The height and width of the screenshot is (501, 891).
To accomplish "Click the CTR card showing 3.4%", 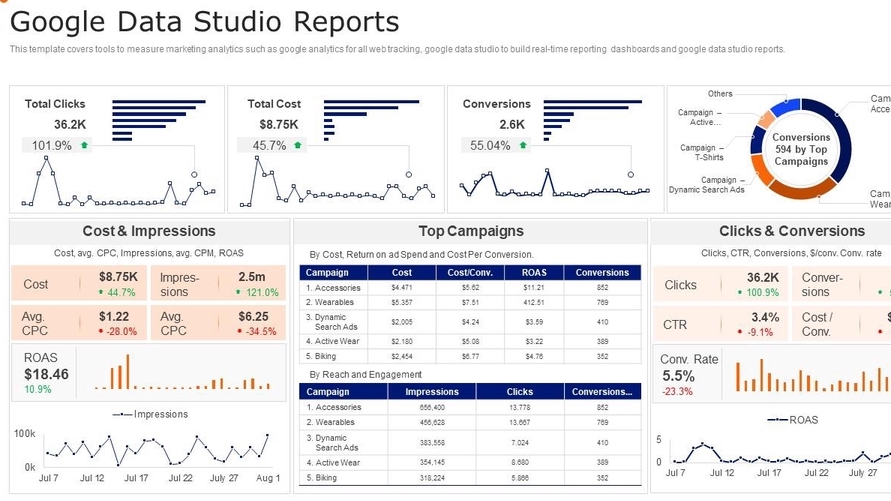I will (x=720, y=323).
